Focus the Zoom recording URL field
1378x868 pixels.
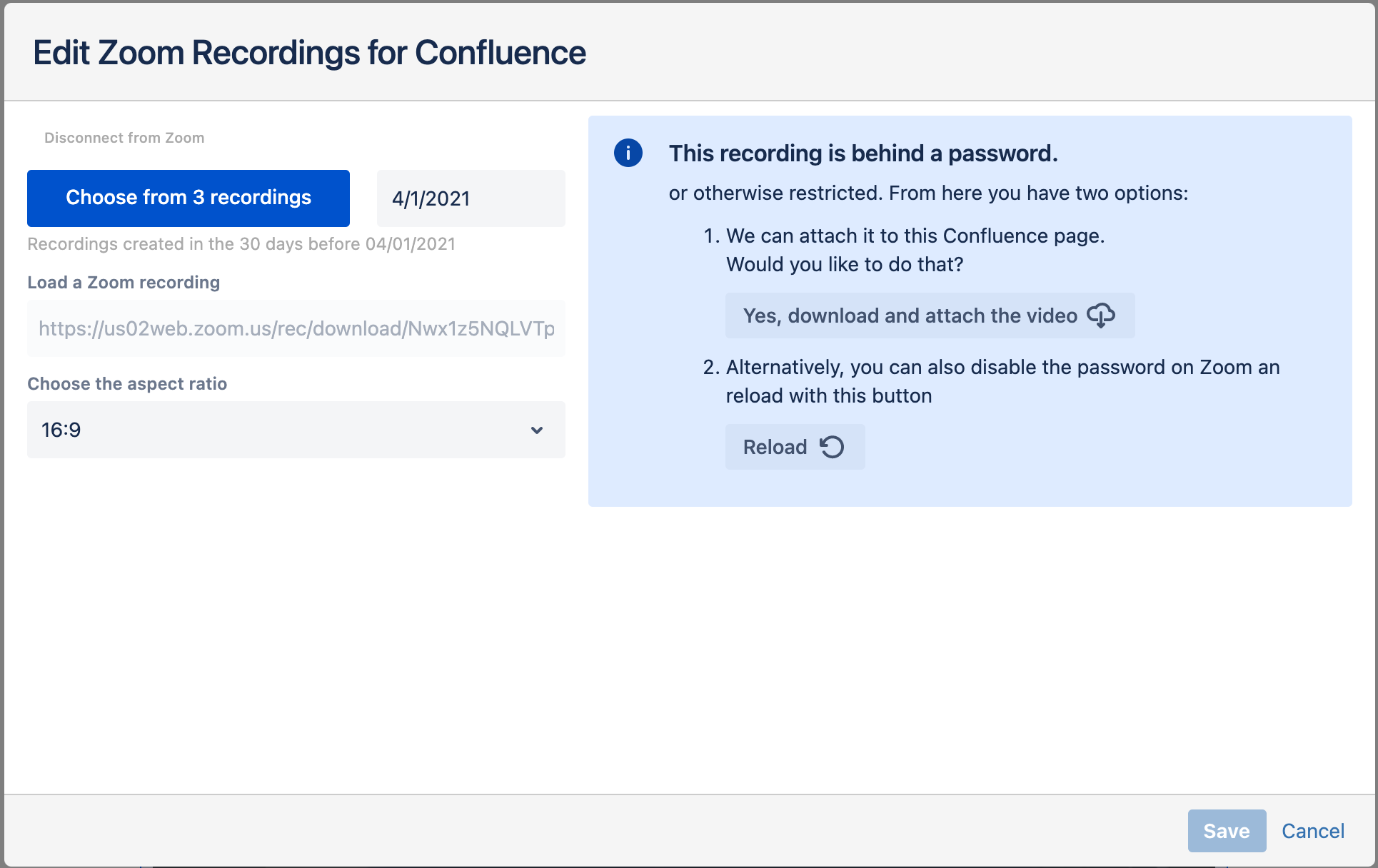pyautogui.click(x=296, y=328)
